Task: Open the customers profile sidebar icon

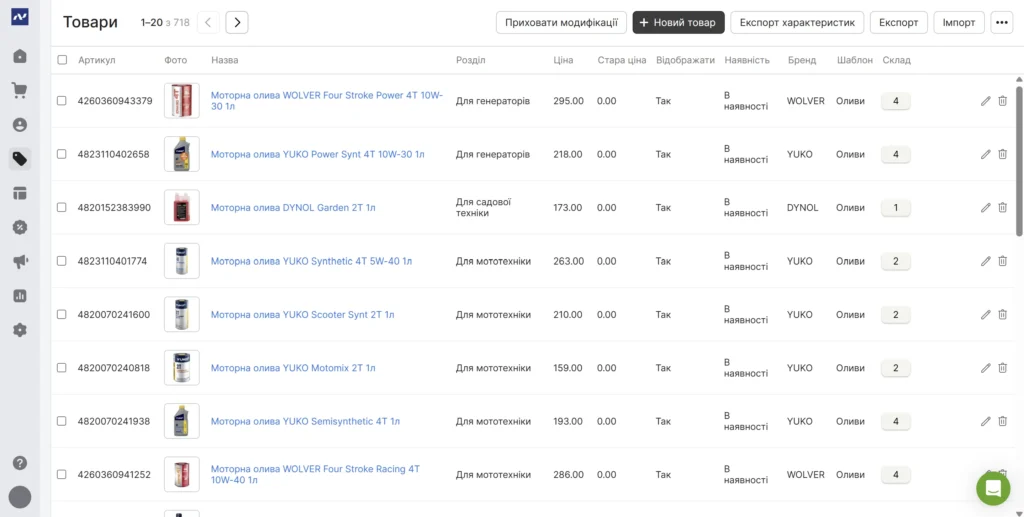Action: coord(20,125)
